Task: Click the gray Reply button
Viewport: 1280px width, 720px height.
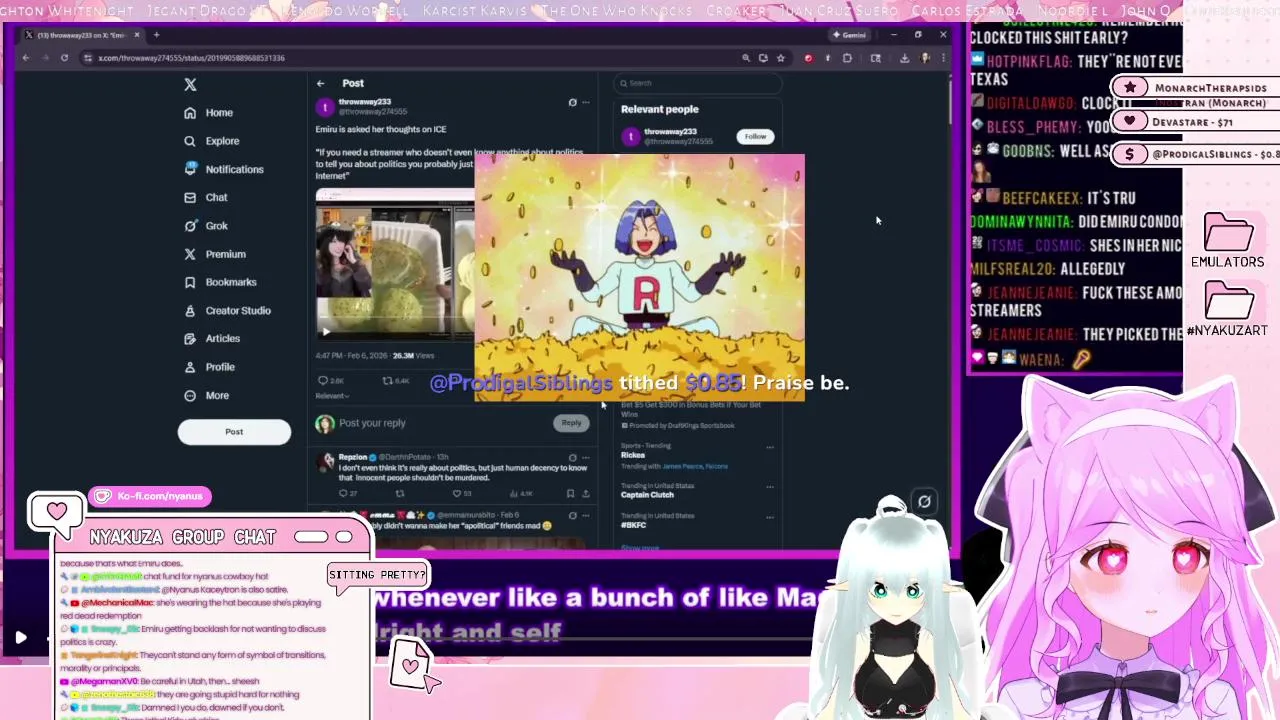Action: click(571, 423)
